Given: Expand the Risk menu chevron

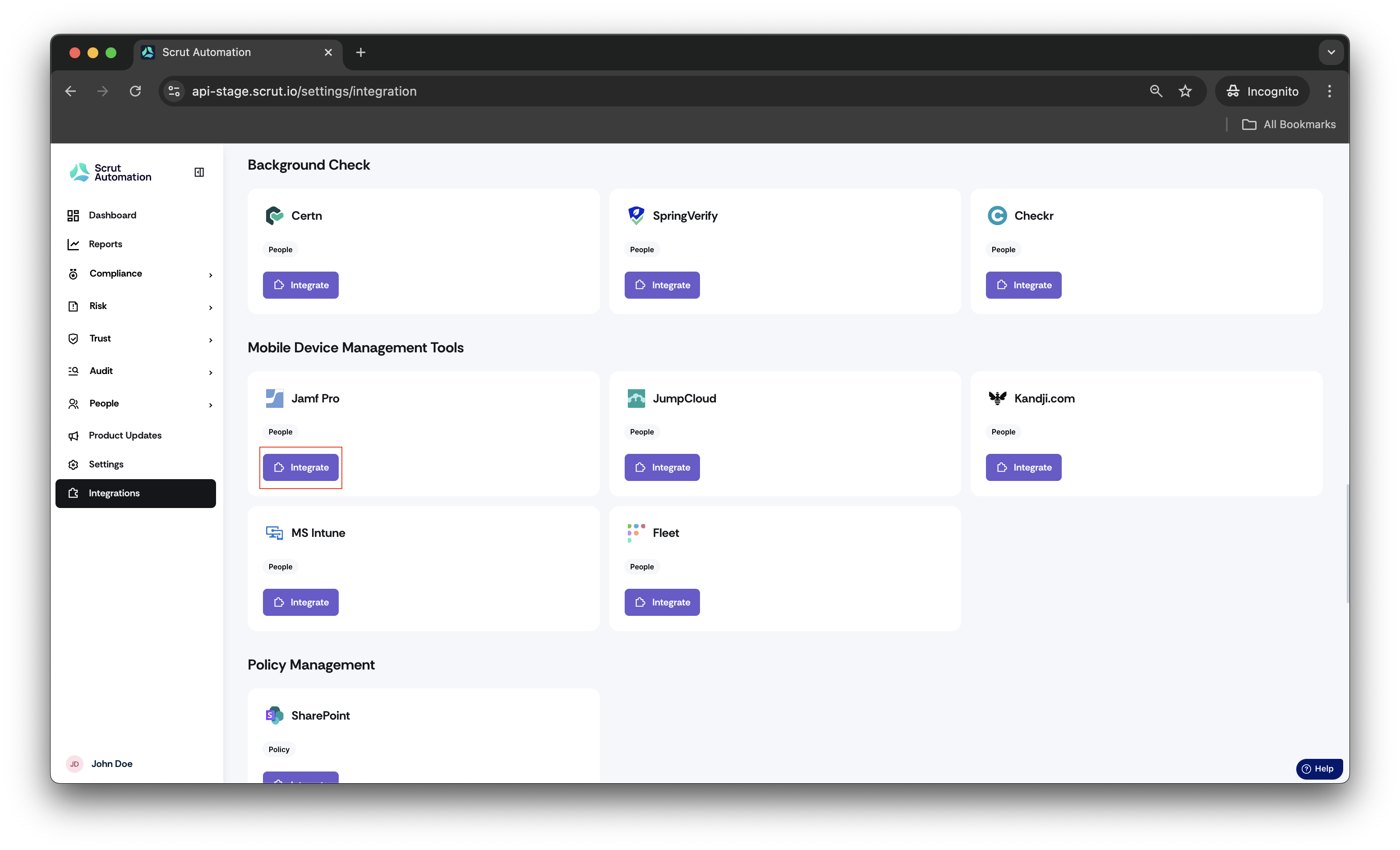Looking at the screenshot, I should 211,307.
